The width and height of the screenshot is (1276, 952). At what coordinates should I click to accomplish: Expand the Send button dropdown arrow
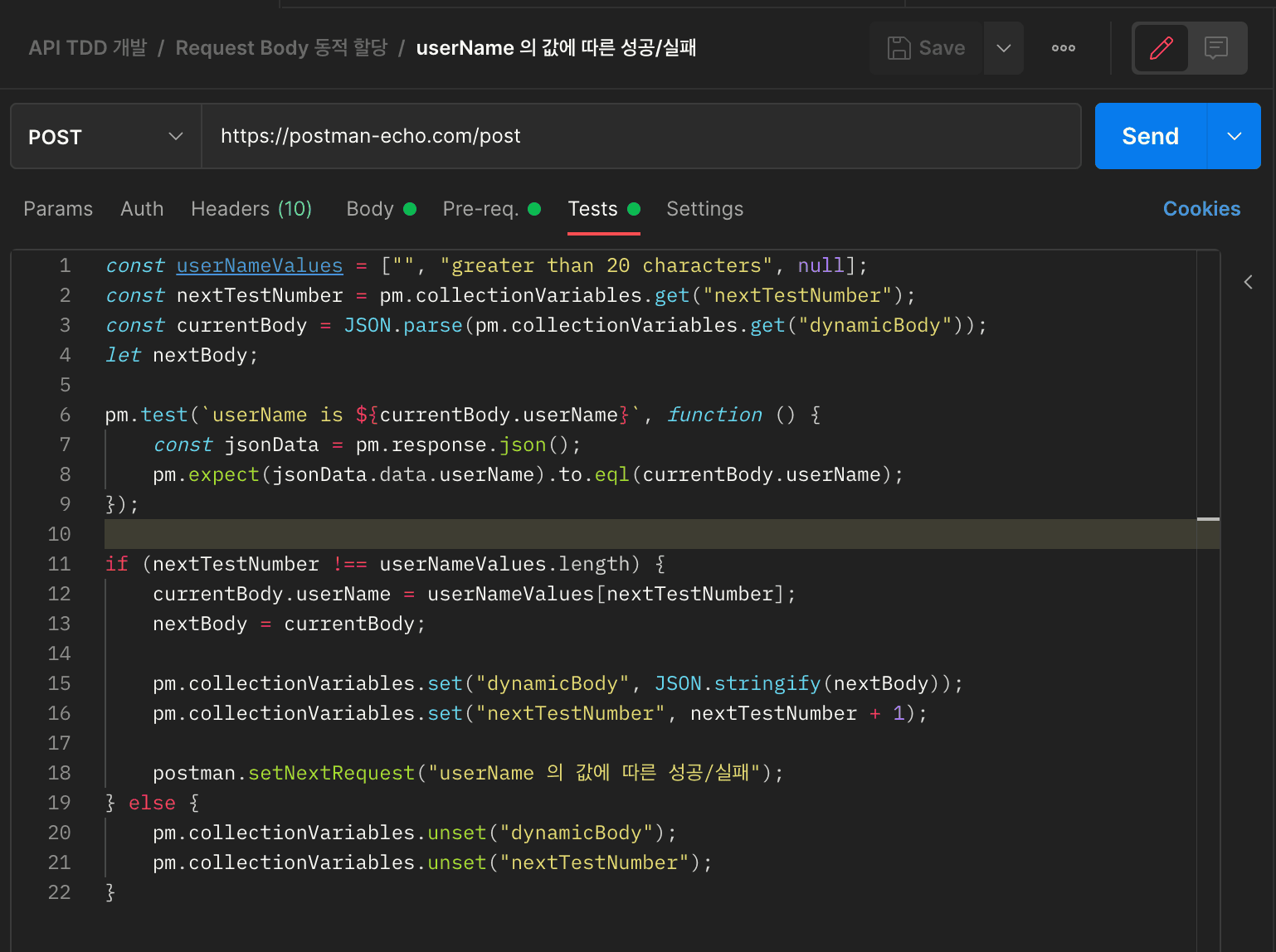pos(1234,137)
